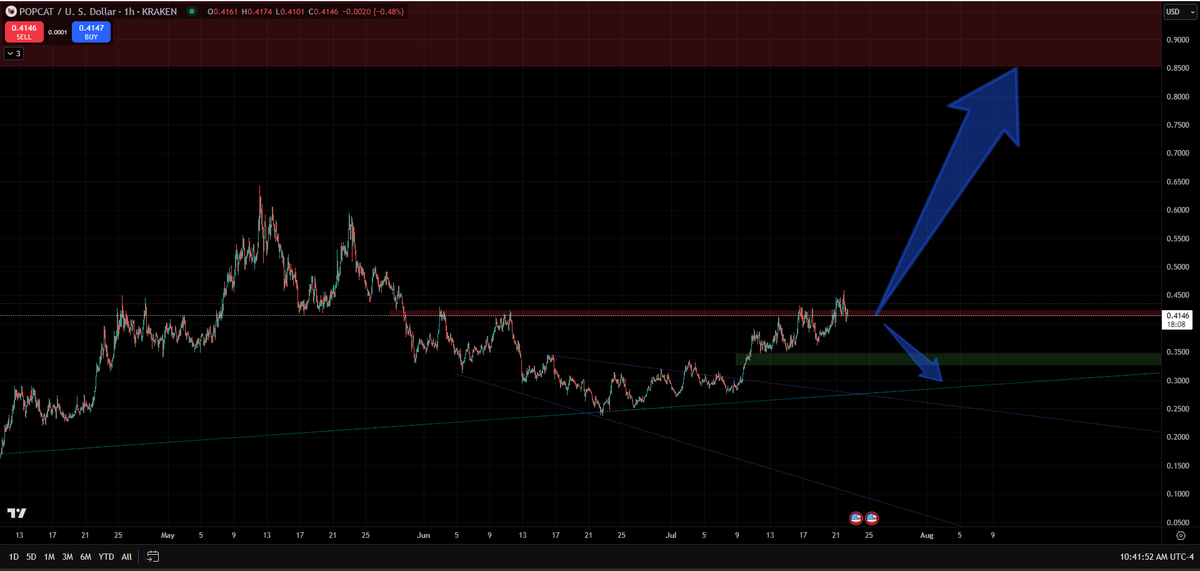Click the May label on time axis
The width and height of the screenshot is (1200, 571).
click(167, 535)
